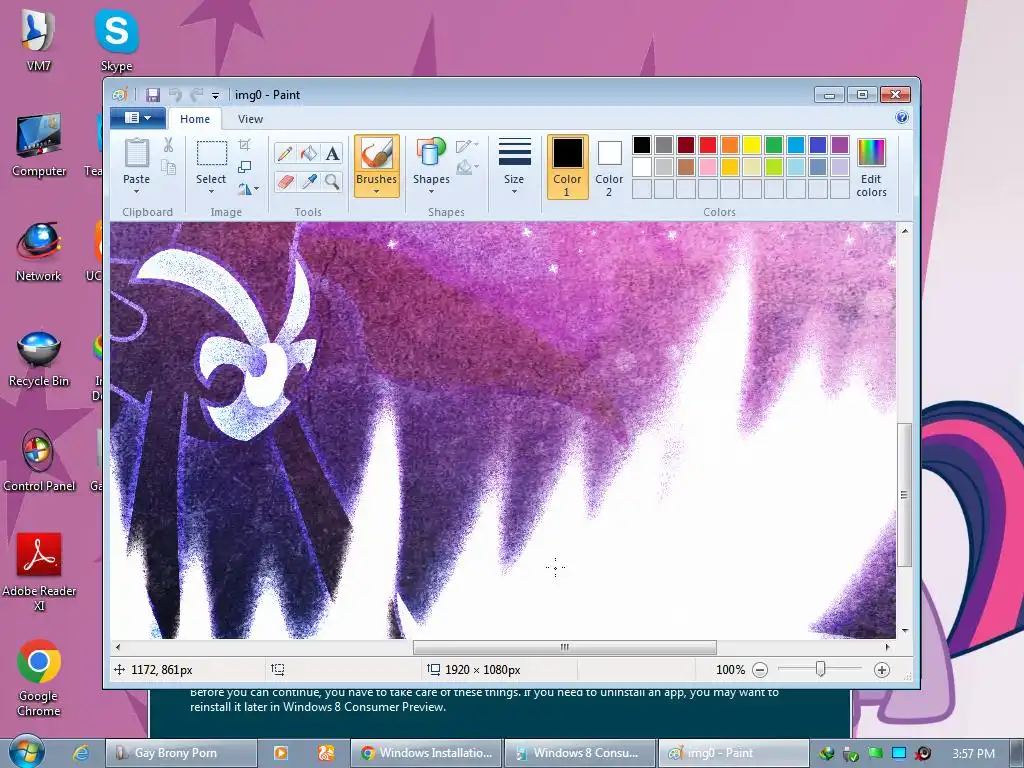Select the Text tool
The image size is (1024, 768).
(332, 153)
